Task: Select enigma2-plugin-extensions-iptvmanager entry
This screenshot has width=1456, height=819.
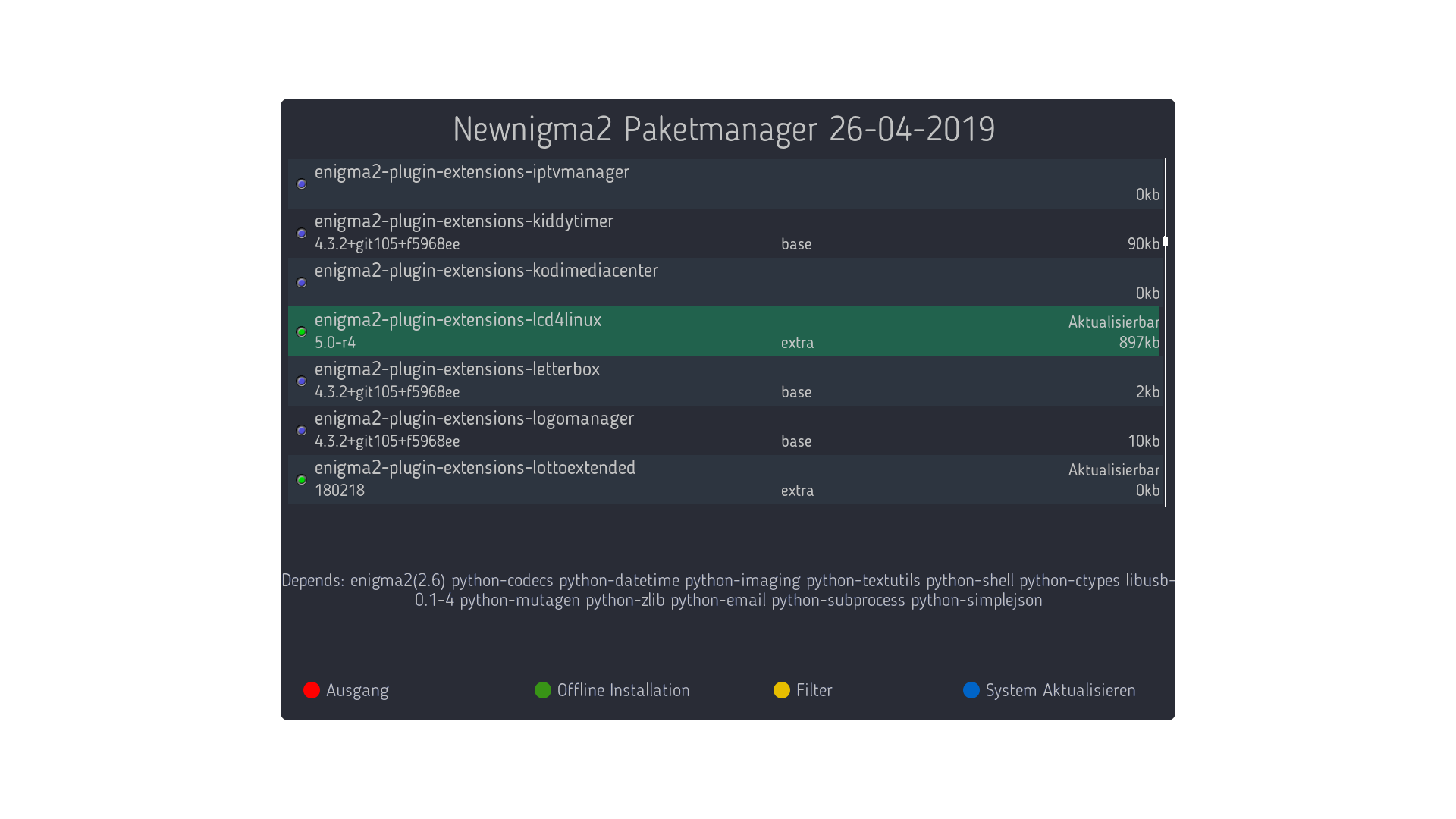Action: pos(723,184)
